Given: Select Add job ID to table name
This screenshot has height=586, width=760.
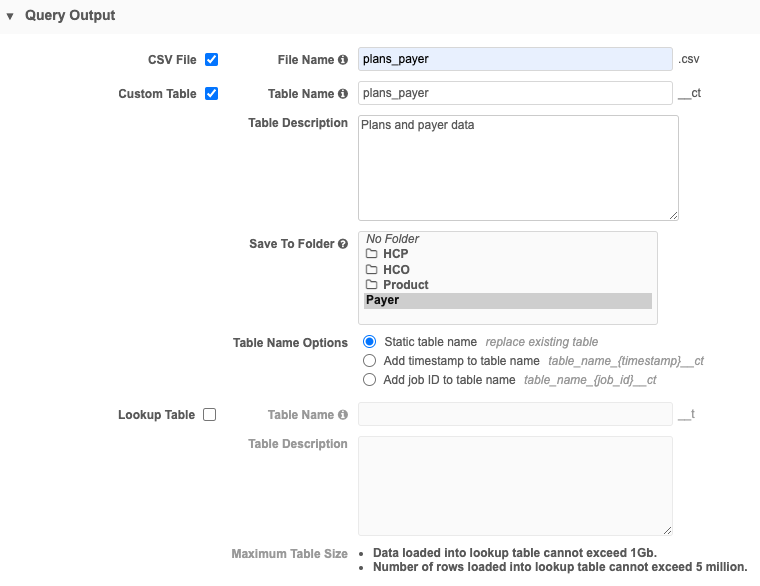Looking at the screenshot, I should point(370,380).
